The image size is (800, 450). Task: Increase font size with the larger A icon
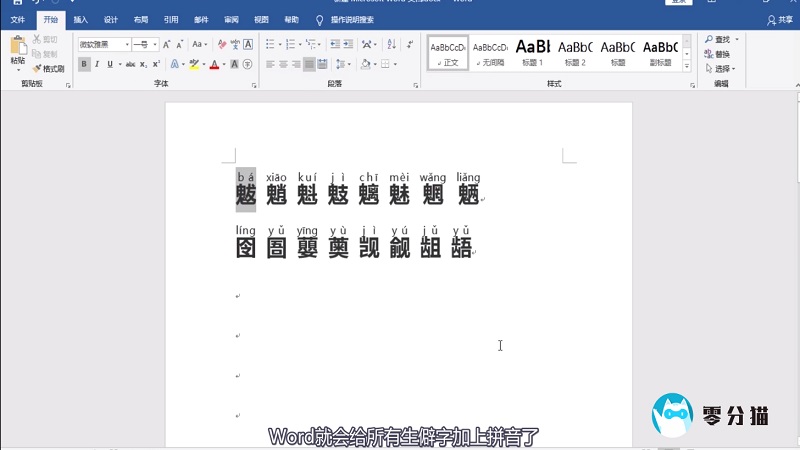[166, 44]
